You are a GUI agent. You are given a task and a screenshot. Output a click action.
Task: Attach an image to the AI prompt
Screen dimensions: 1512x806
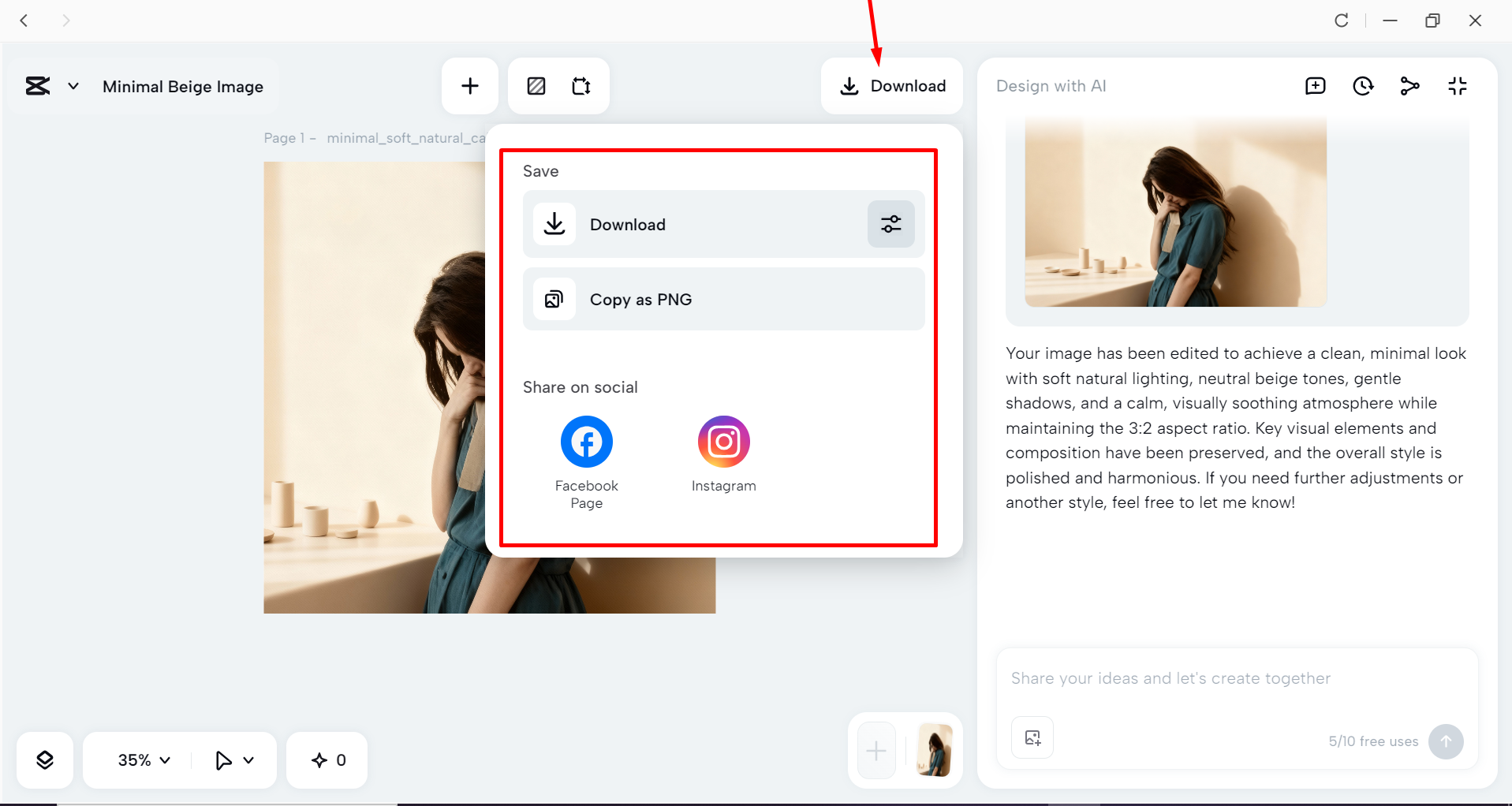click(x=1032, y=738)
